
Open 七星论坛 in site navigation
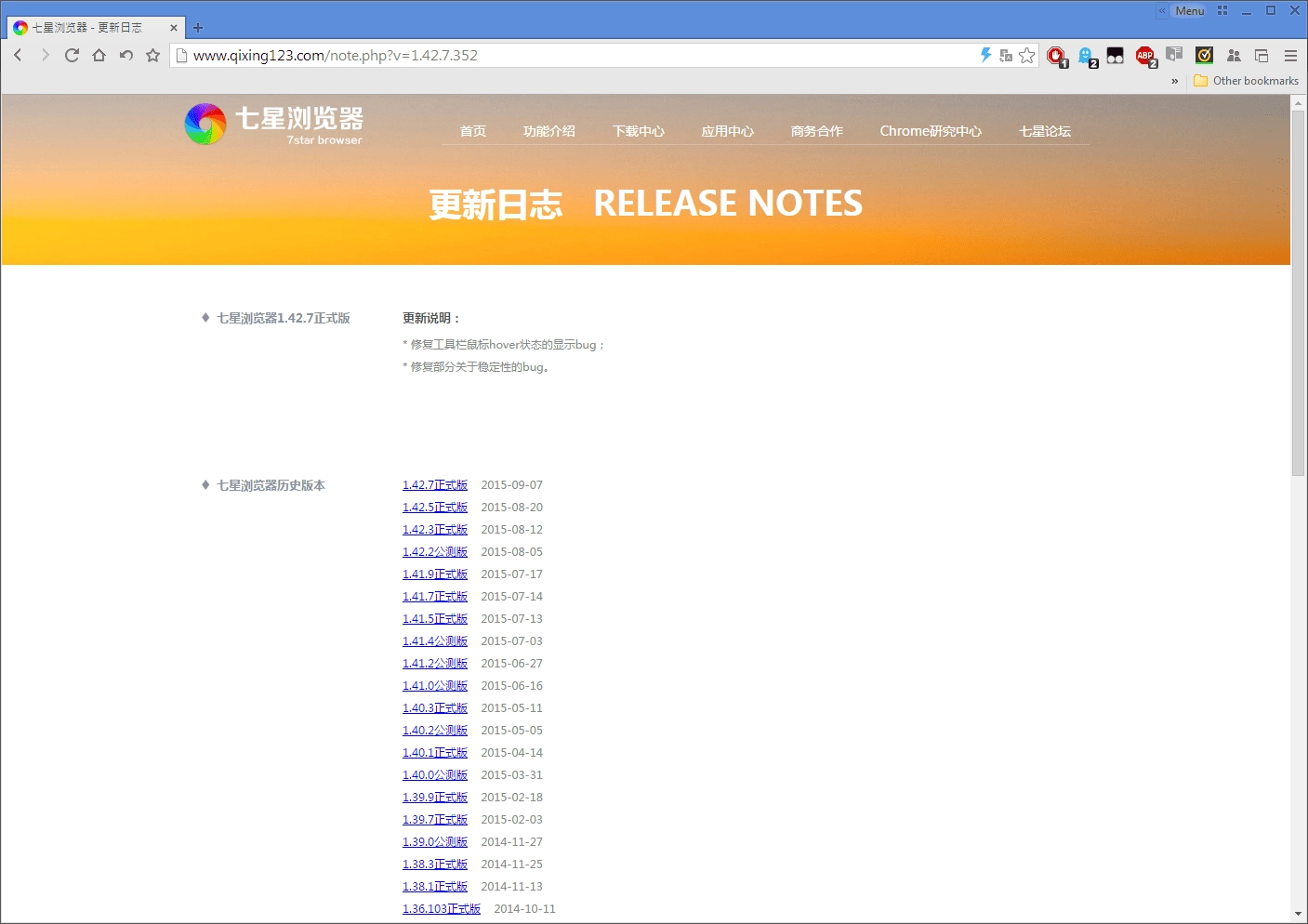click(1044, 131)
